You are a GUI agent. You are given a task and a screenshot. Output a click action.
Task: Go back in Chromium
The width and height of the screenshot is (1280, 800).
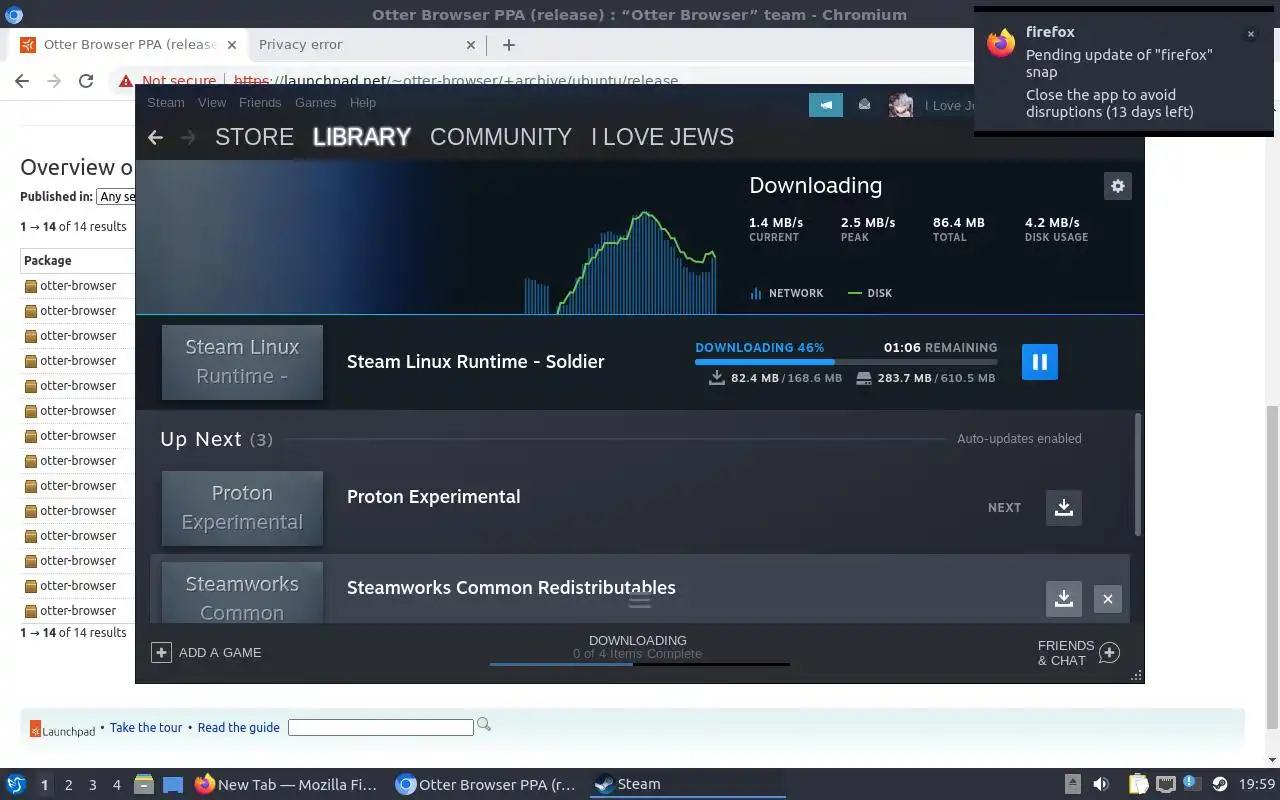coord(22,81)
